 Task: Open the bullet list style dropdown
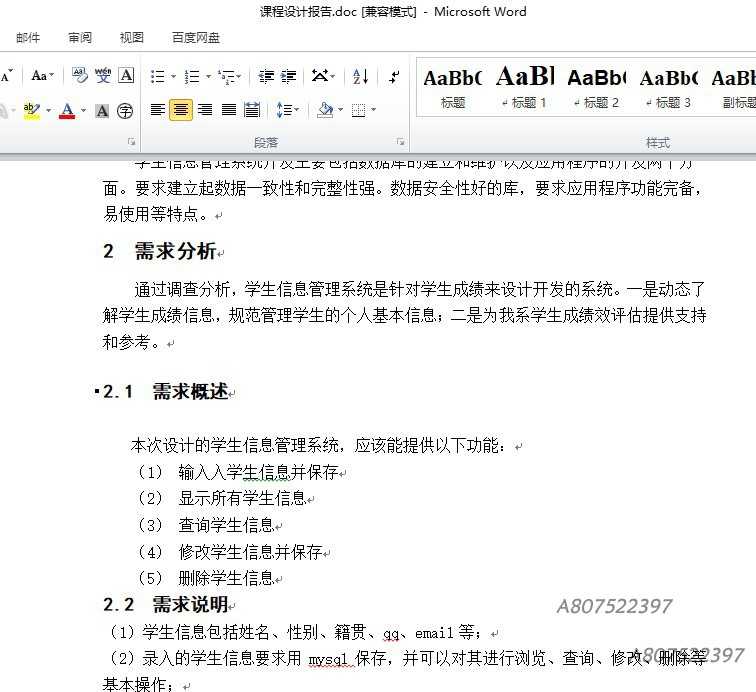click(173, 76)
